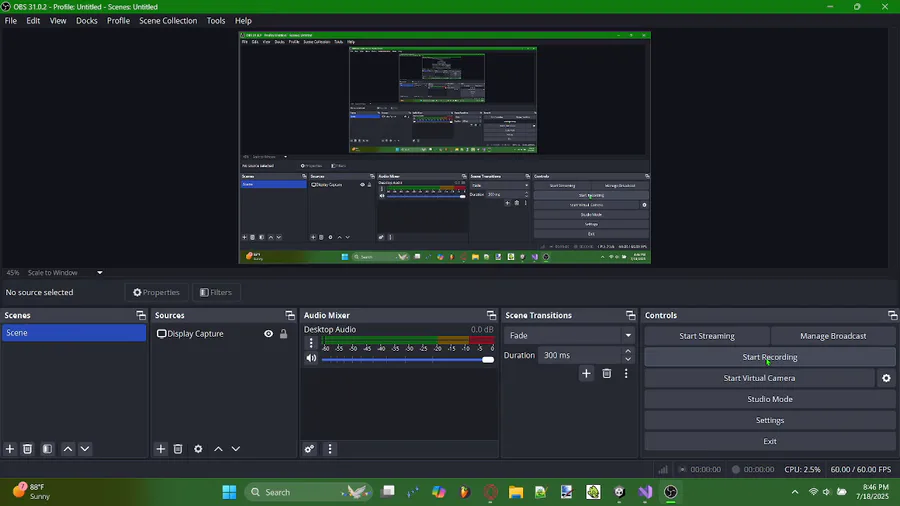The image size is (900, 506).
Task: Show hidden system tray icons chevron
Action: 795,492
